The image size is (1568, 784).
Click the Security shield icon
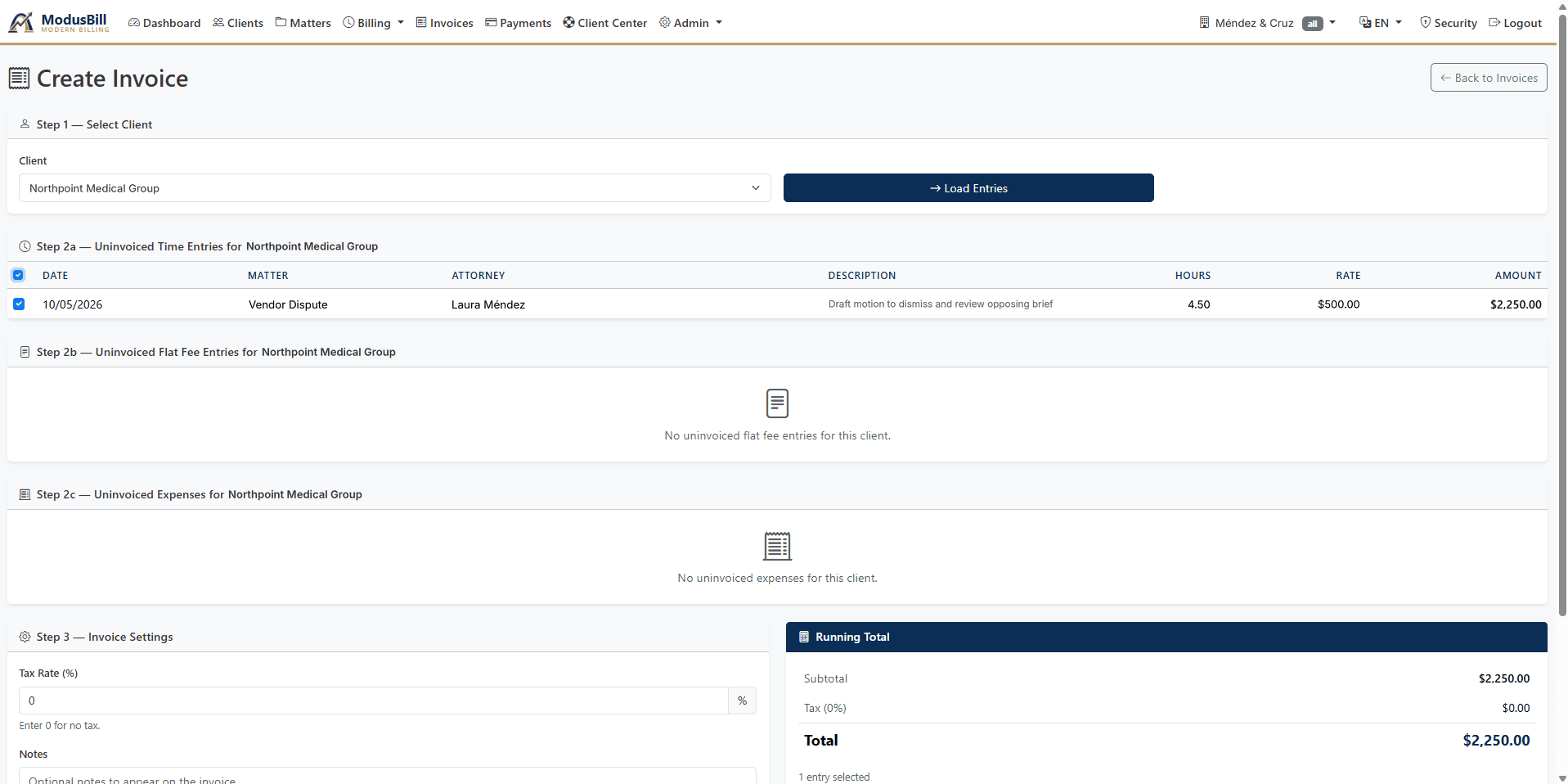(x=1426, y=23)
